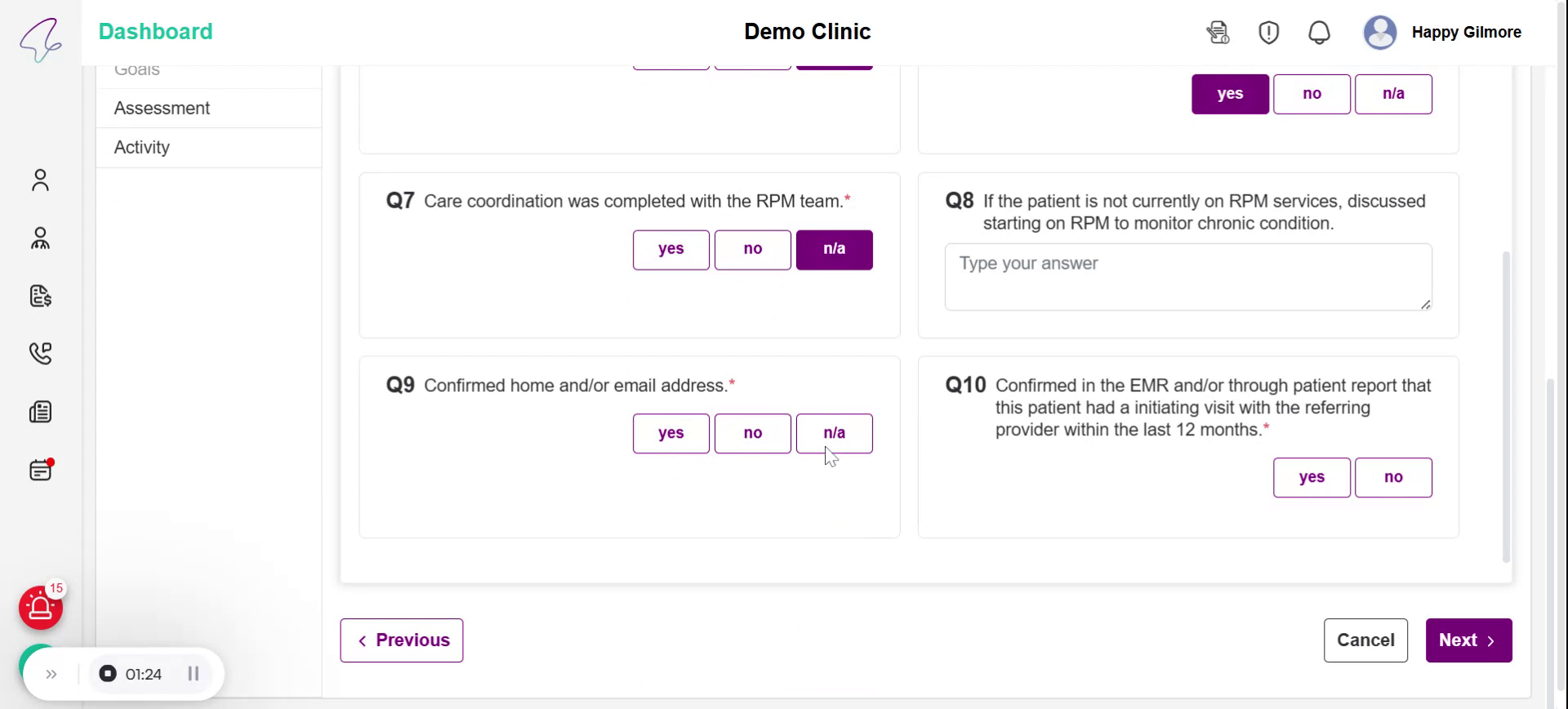
Task: Go back with the Previous button
Action: coord(401,640)
